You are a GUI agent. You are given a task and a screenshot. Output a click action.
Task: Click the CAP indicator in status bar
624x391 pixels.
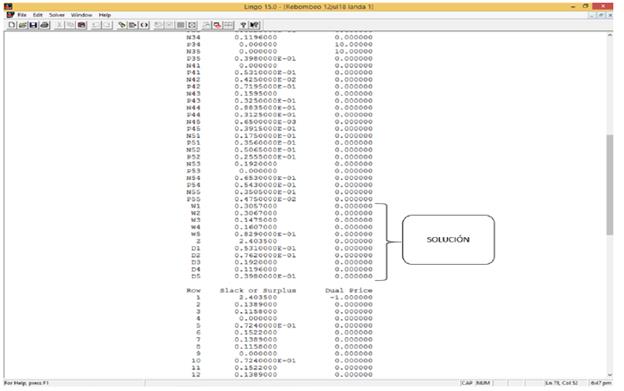click(x=467, y=383)
